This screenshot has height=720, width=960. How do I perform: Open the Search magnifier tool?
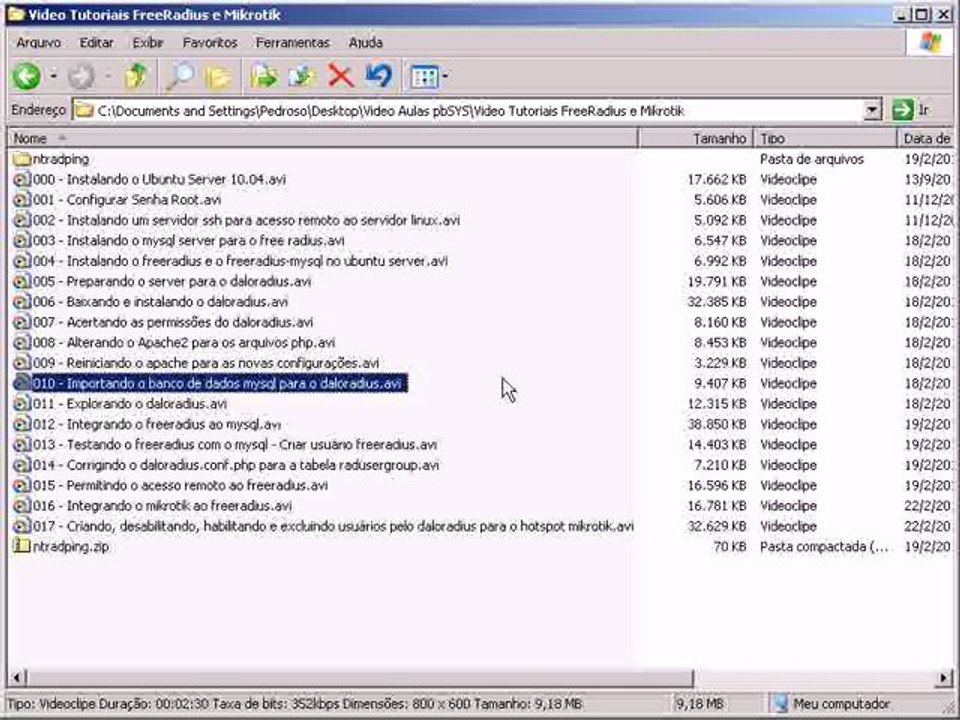point(179,77)
